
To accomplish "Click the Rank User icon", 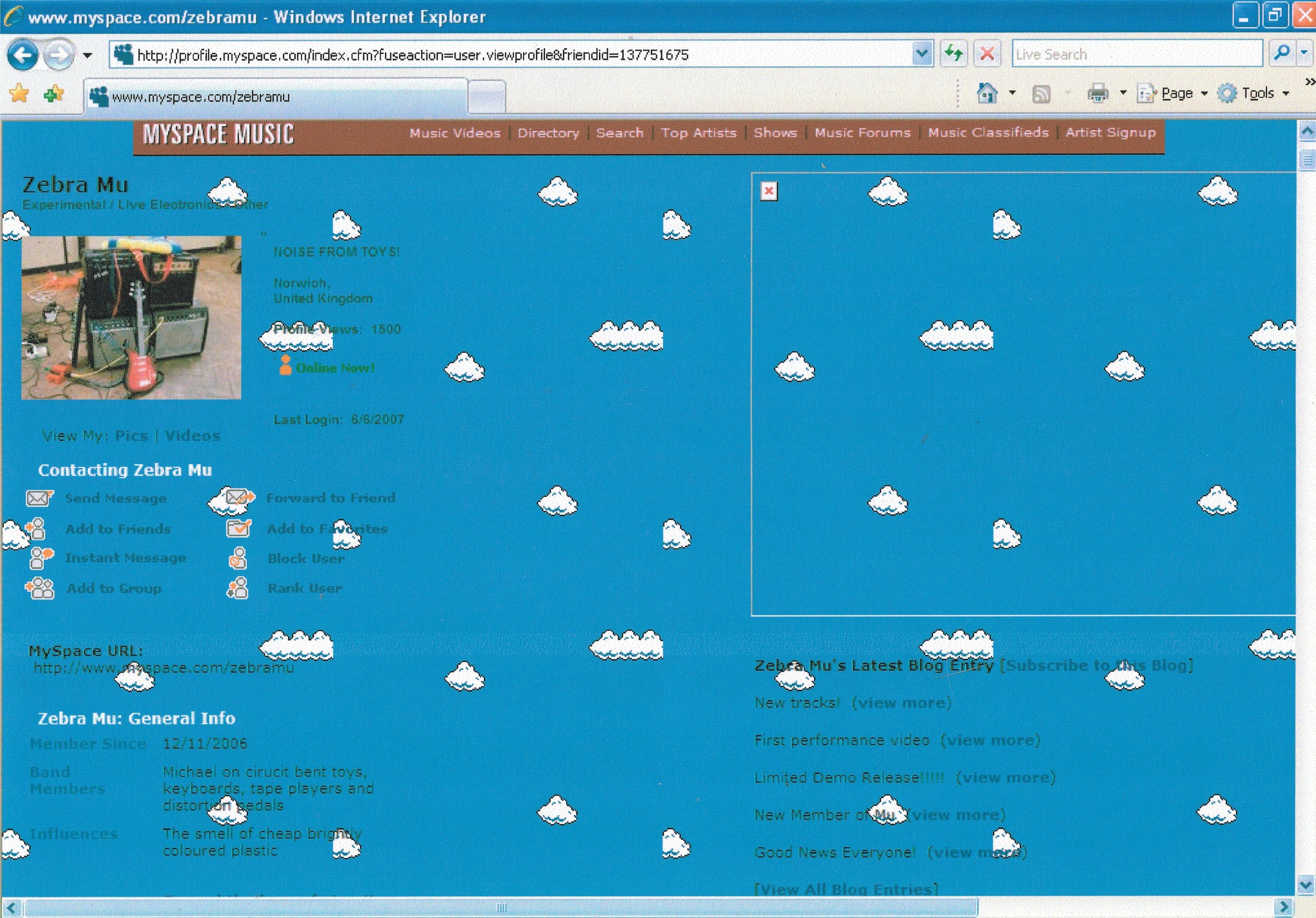I will pyautogui.click(x=238, y=588).
